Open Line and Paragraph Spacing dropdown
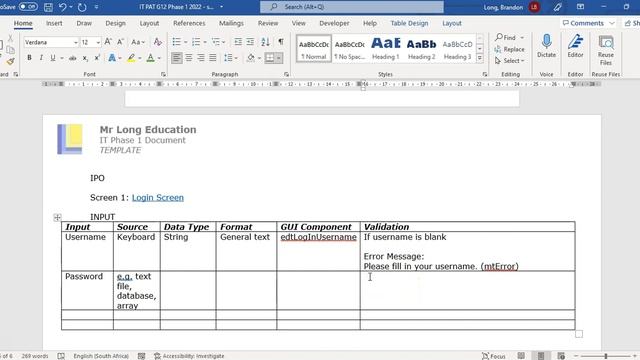Screen dimensions: 640x360 click(x=231, y=58)
